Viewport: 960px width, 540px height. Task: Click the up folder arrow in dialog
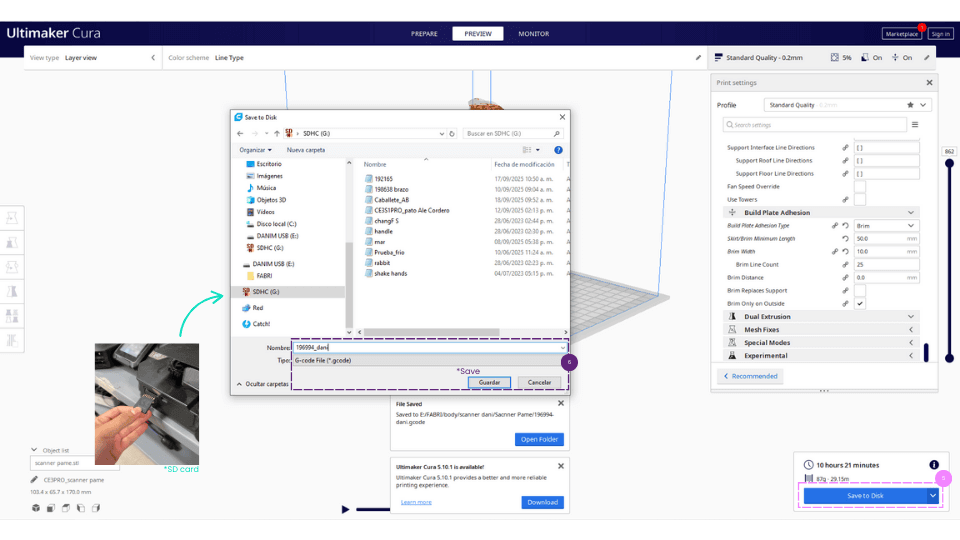pos(276,133)
